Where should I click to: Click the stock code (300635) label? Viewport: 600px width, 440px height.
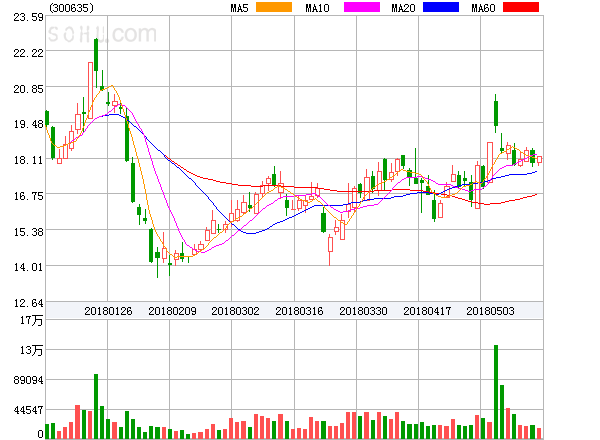point(72,8)
